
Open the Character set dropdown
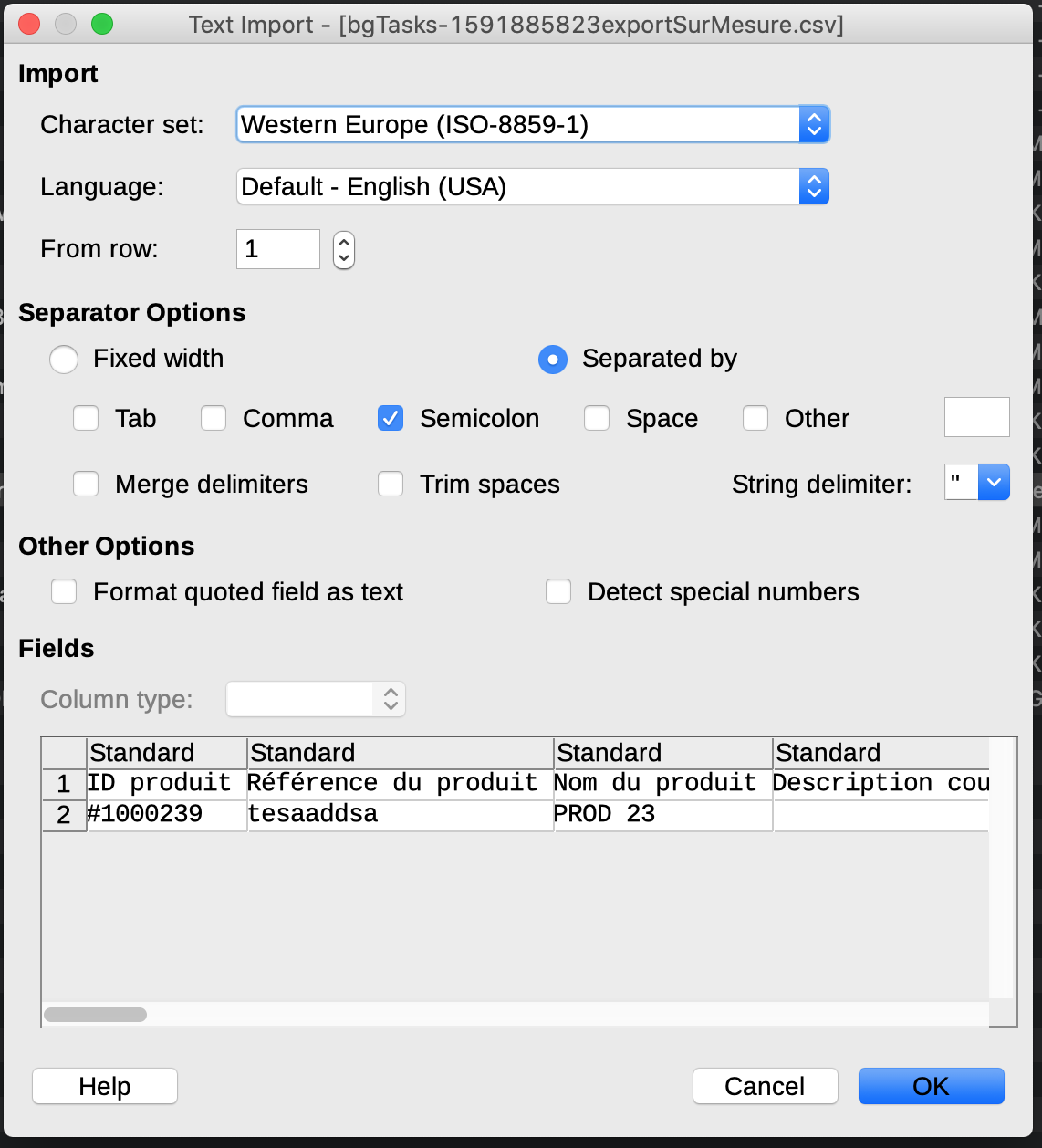(532, 124)
